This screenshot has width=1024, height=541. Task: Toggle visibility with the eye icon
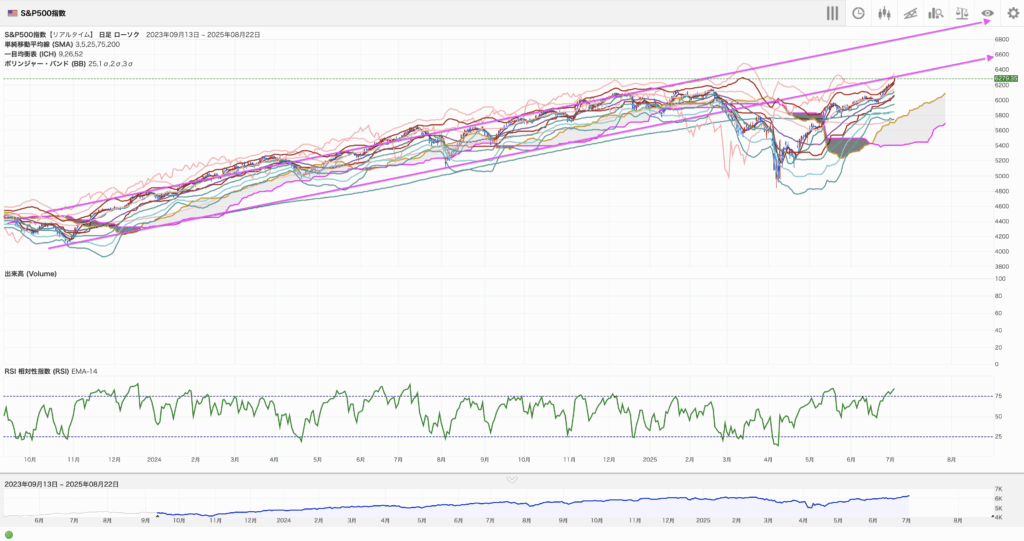(987, 13)
